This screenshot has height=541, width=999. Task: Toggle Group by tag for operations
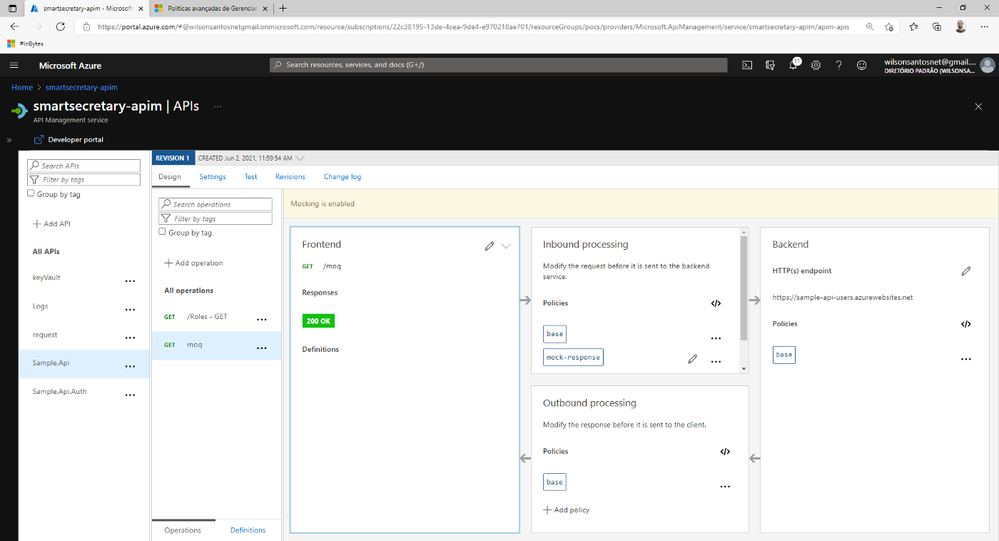pos(162,232)
